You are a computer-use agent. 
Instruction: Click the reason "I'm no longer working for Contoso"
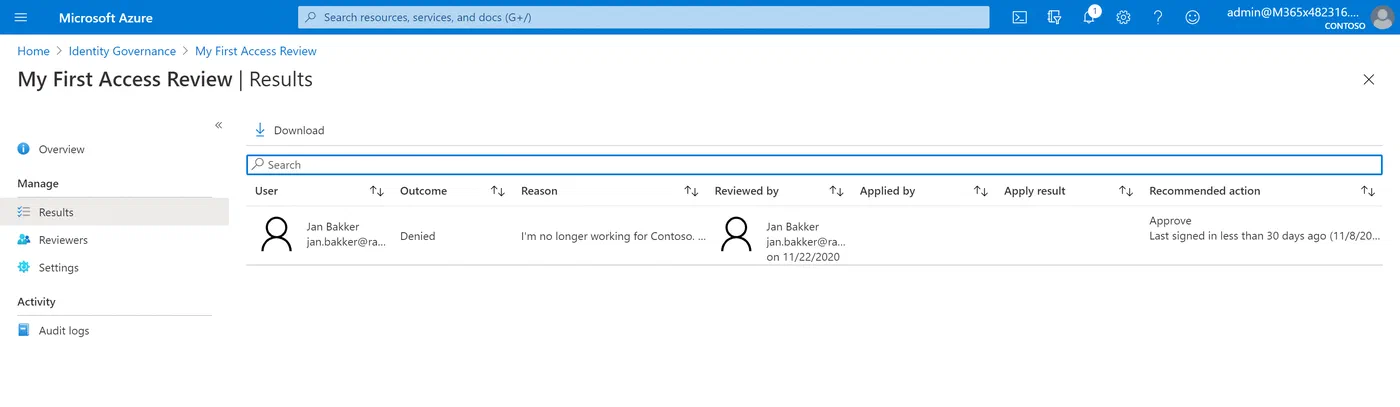point(613,236)
